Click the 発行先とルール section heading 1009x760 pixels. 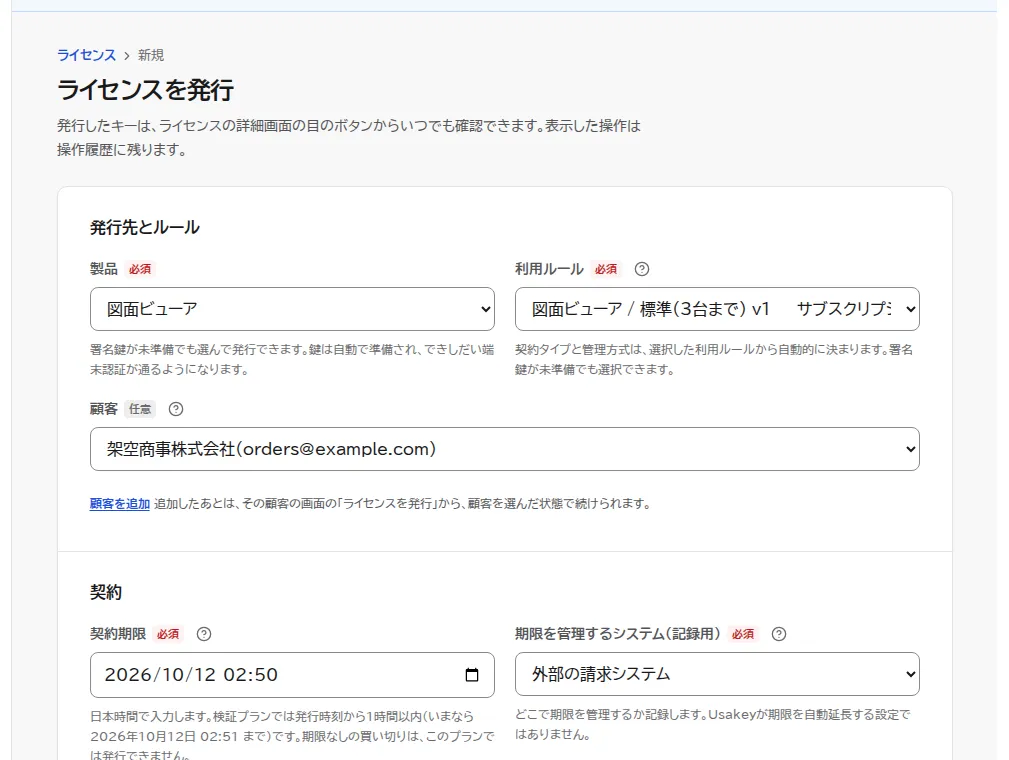click(145, 227)
